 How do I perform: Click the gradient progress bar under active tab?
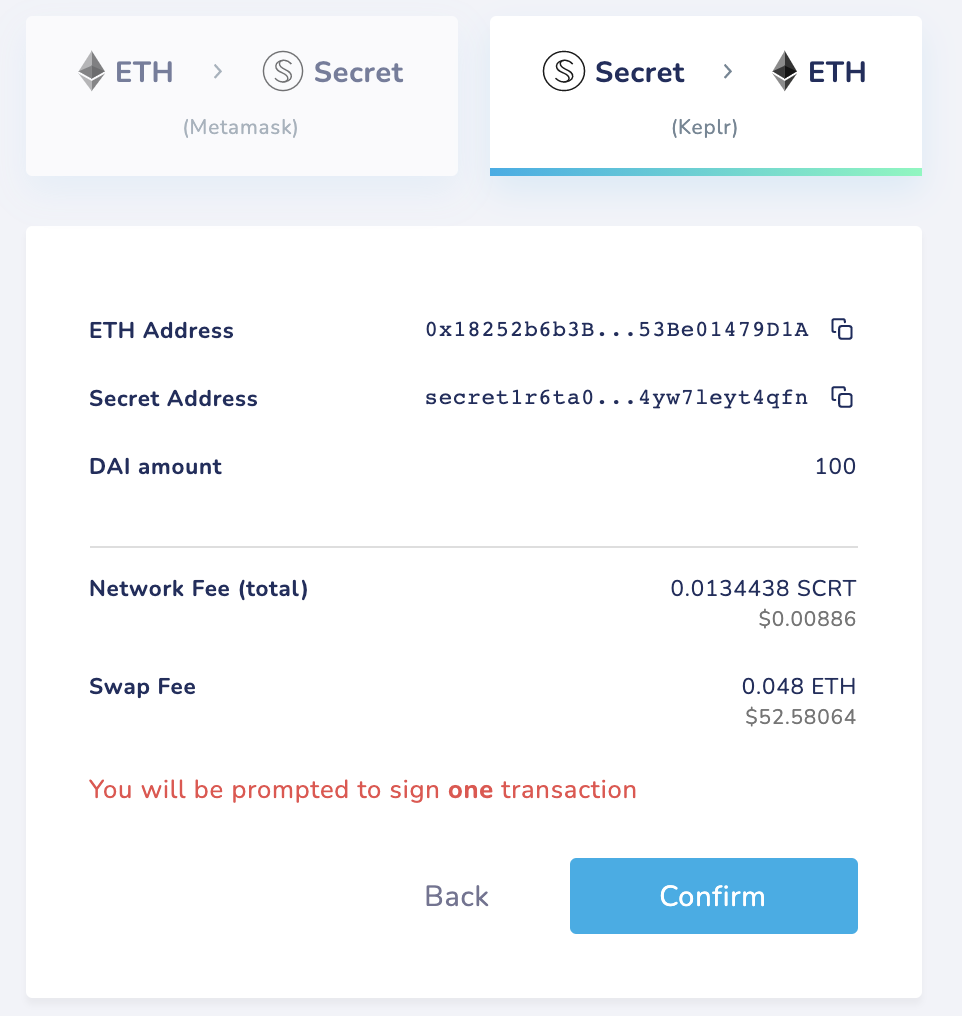(x=705, y=170)
